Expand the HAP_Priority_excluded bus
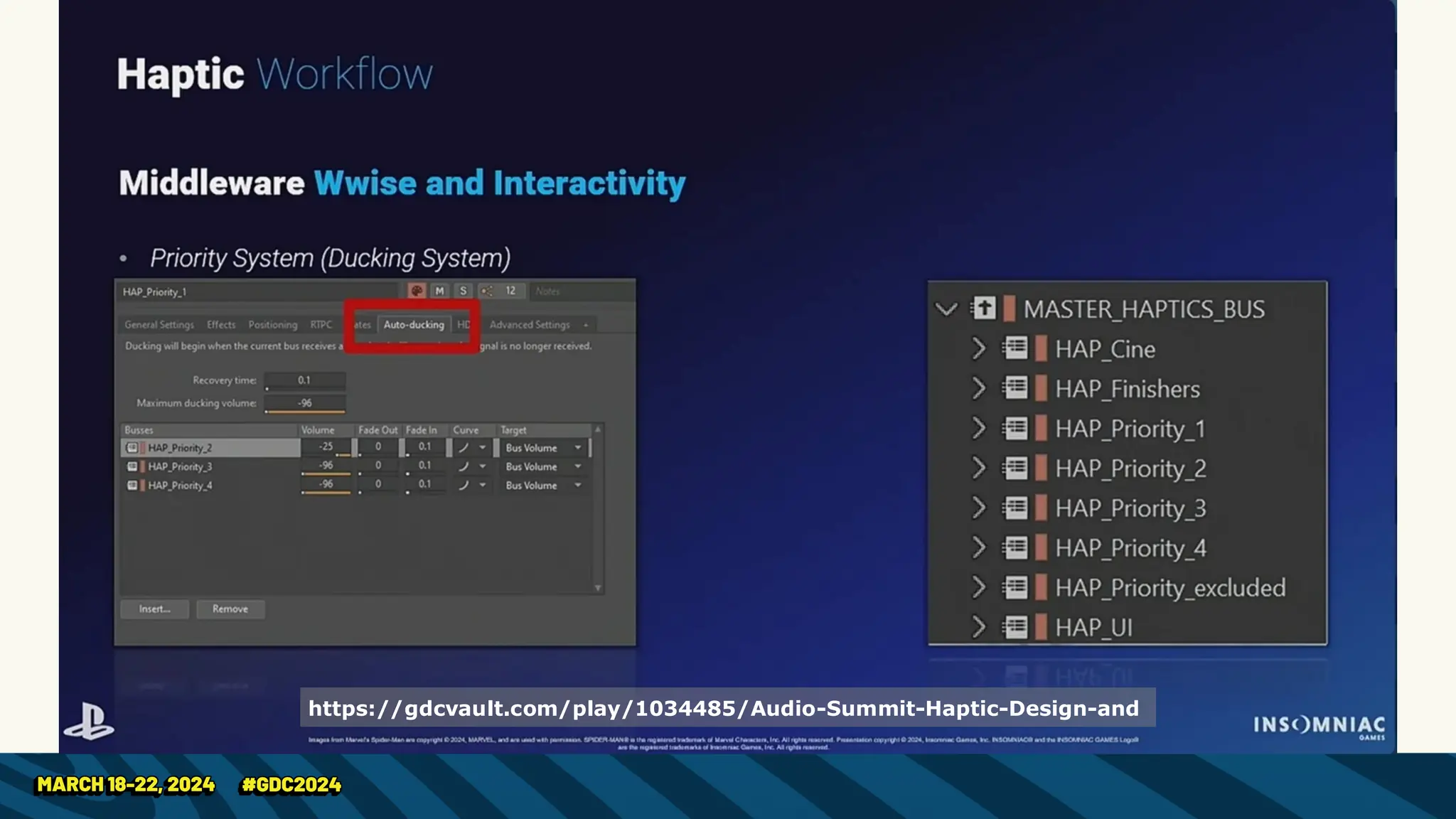Image resolution: width=1456 pixels, height=819 pixels. tap(979, 587)
